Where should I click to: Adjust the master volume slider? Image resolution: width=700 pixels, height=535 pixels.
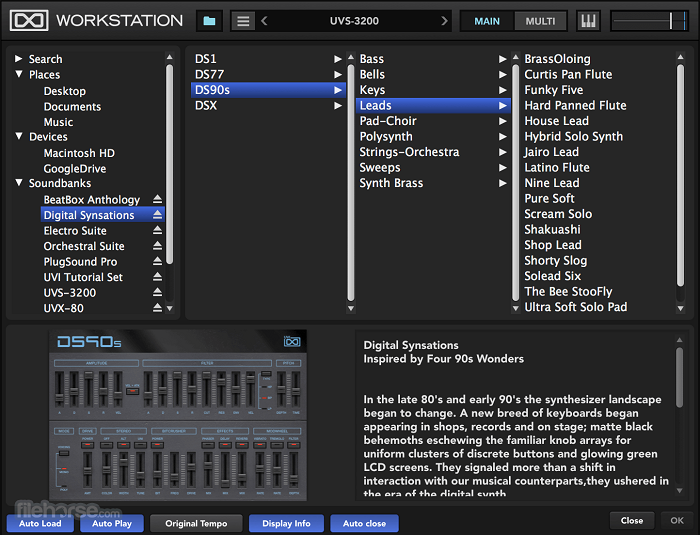coord(672,20)
